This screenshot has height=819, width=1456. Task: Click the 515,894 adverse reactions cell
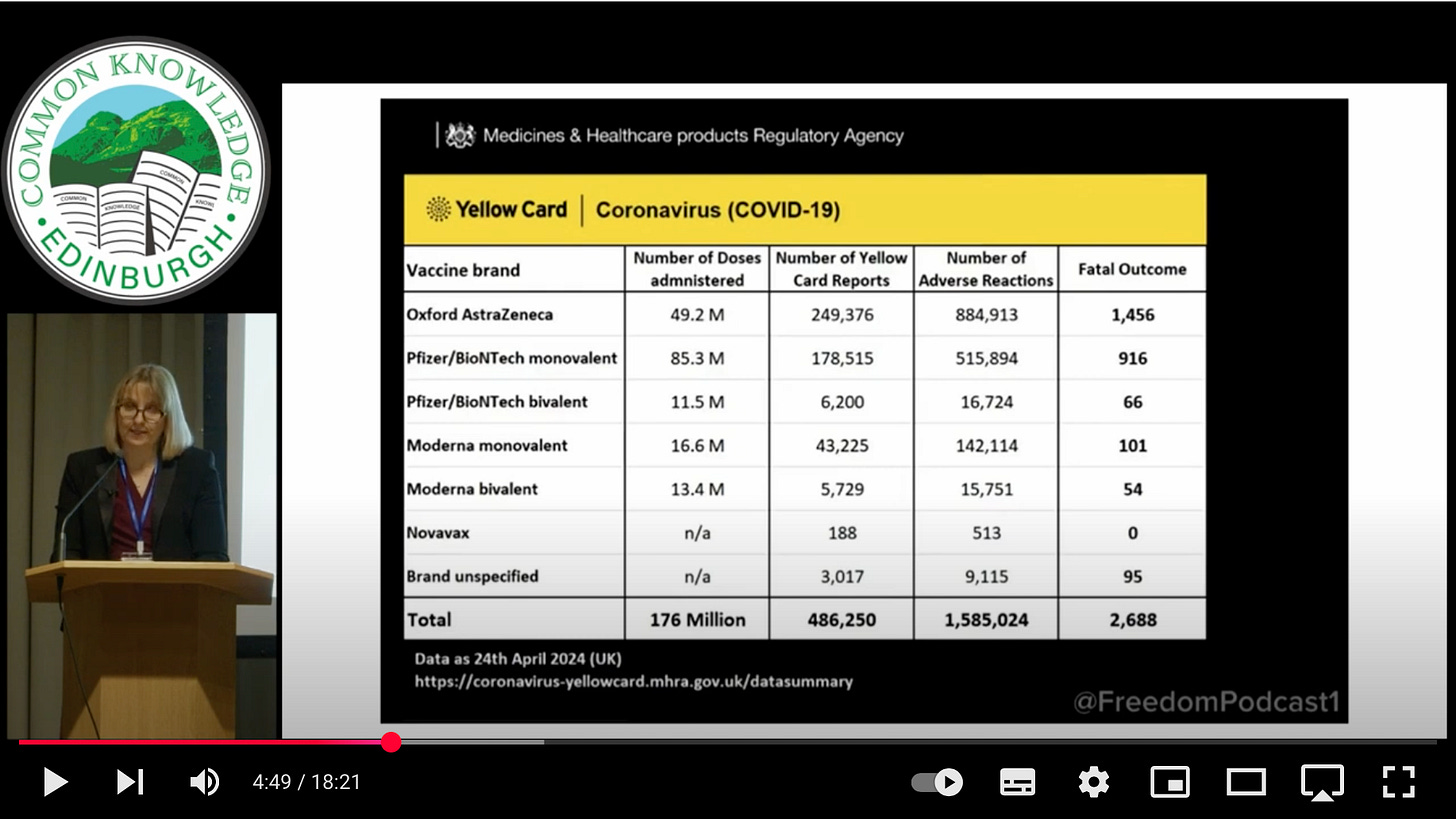[x=986, y=358]
